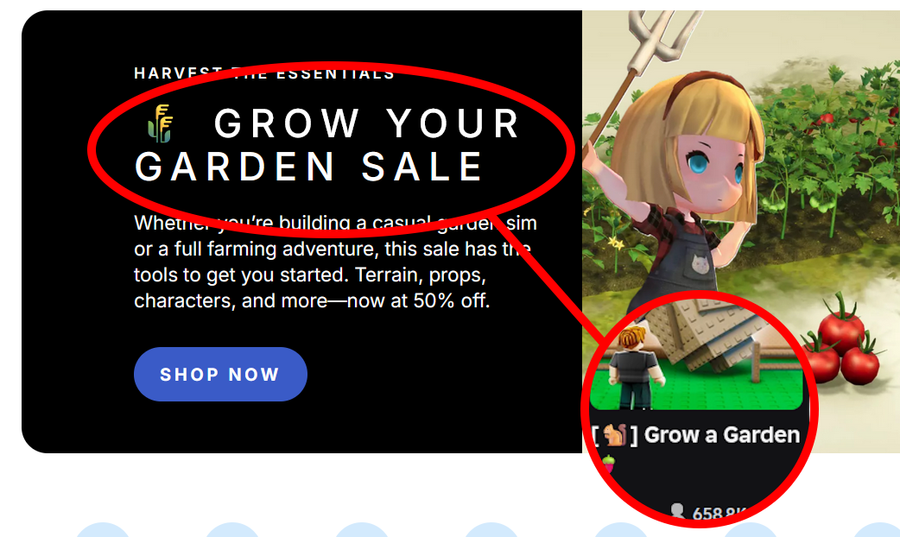Viewport: 900px width, 537px height.
Task: Click the wheat plant icon beside the heading
Action: [x=160, y=123]
